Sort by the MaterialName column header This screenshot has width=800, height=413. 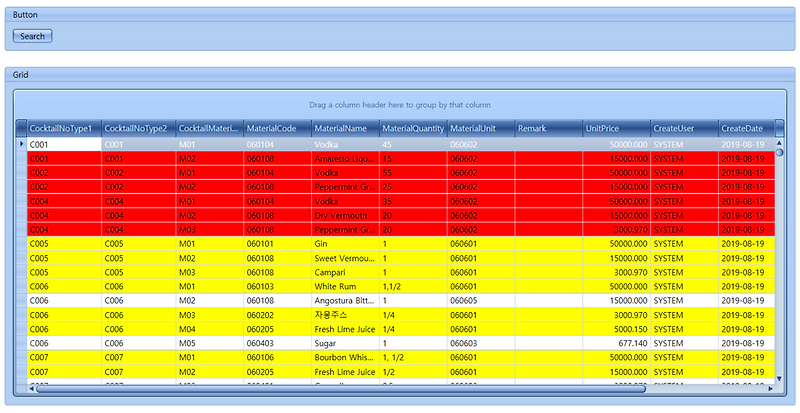[x=345, y=129]
